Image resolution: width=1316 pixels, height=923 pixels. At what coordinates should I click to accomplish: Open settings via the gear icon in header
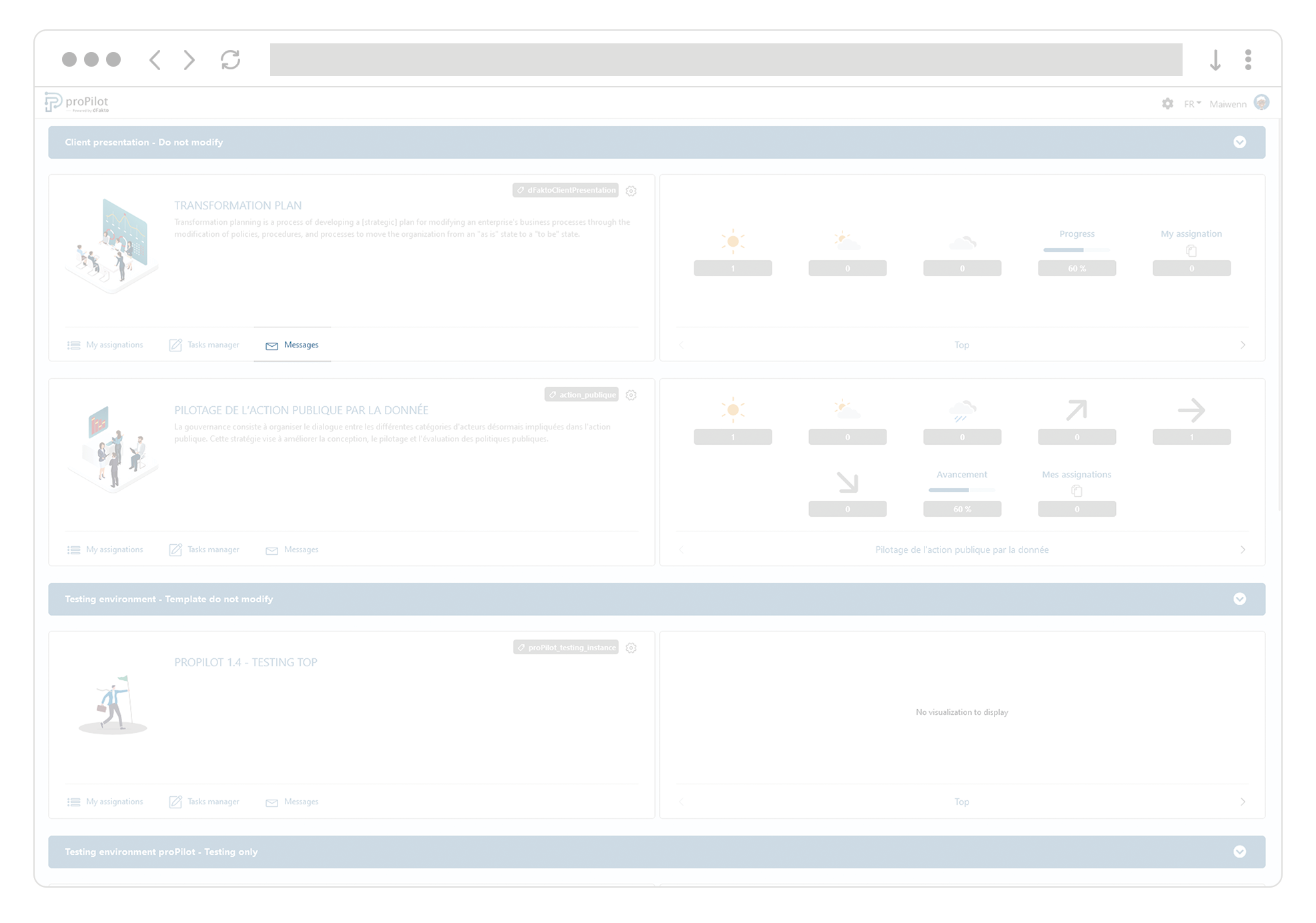coord(1168,104)
